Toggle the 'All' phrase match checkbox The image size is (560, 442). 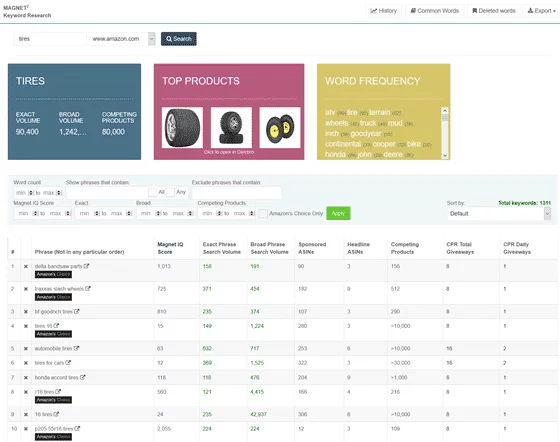pos(152,192)
